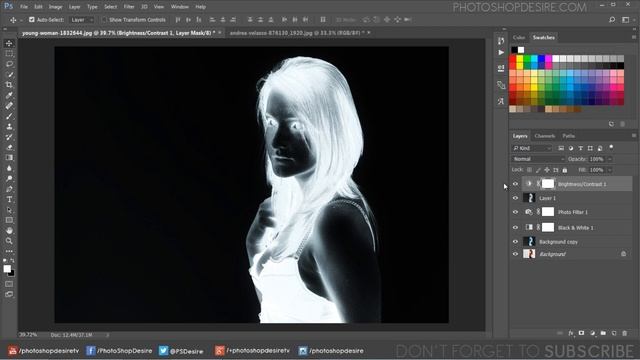The height and width of the screenshot is (360, 640).
Task: Open the search icon in options bar
Action: 612,20
